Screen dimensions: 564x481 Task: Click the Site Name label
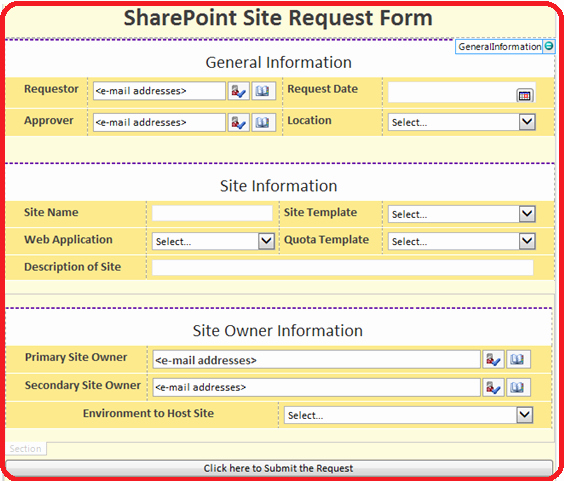(x=51, y=212)
